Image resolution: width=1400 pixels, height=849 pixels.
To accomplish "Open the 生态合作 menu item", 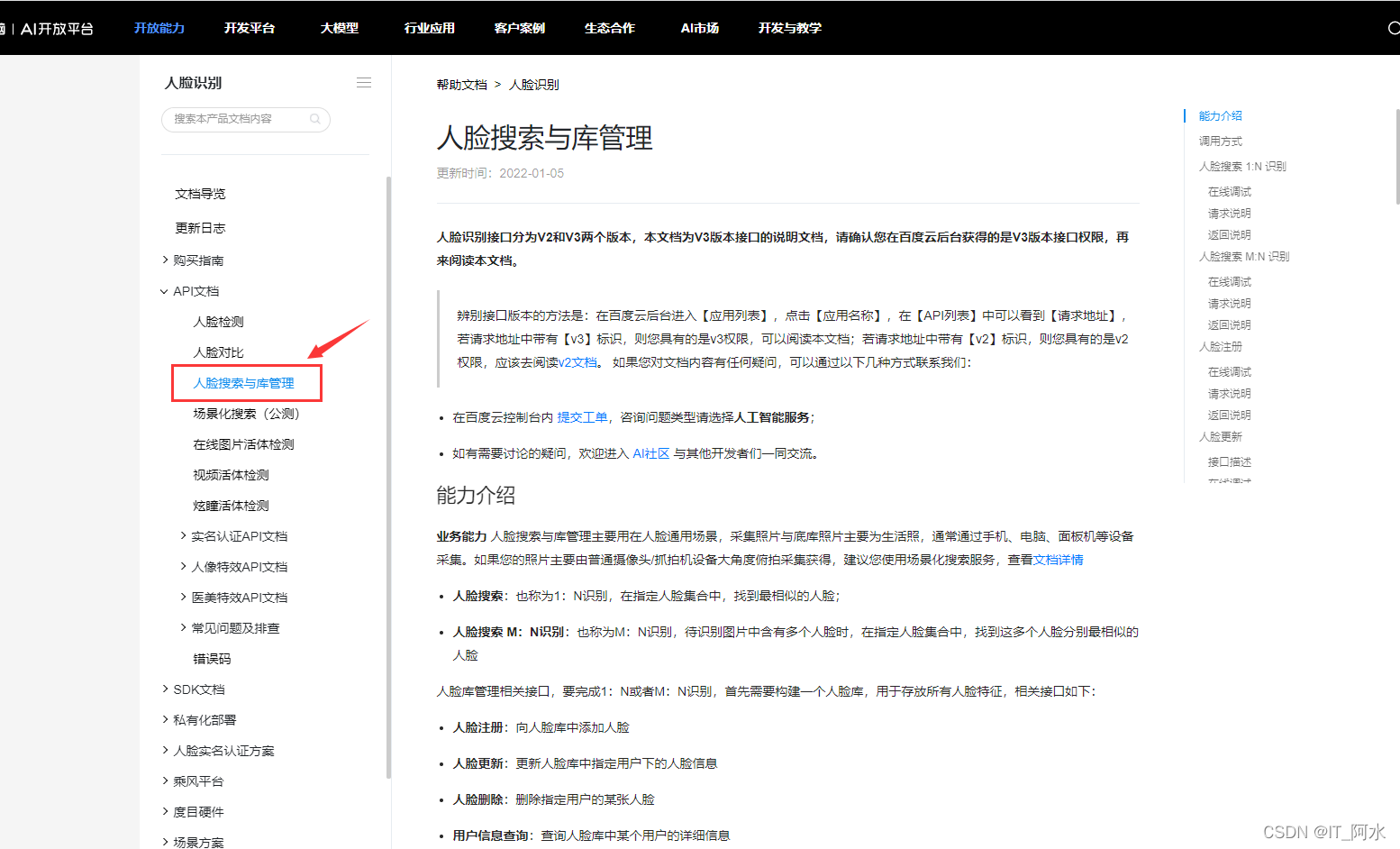I will click(609, 28).
